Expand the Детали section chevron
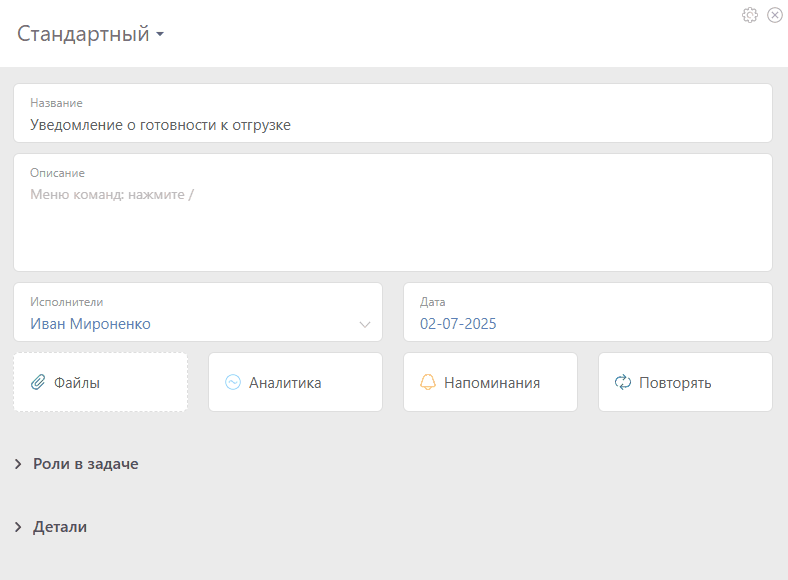This screenshot has width=788, height=580. 18,527
